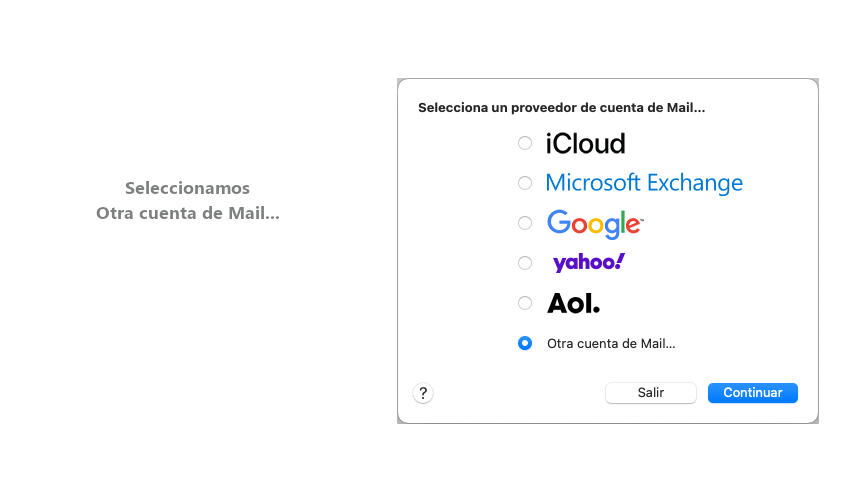Click the dialog heading Selecciona un proveedor

561,107
